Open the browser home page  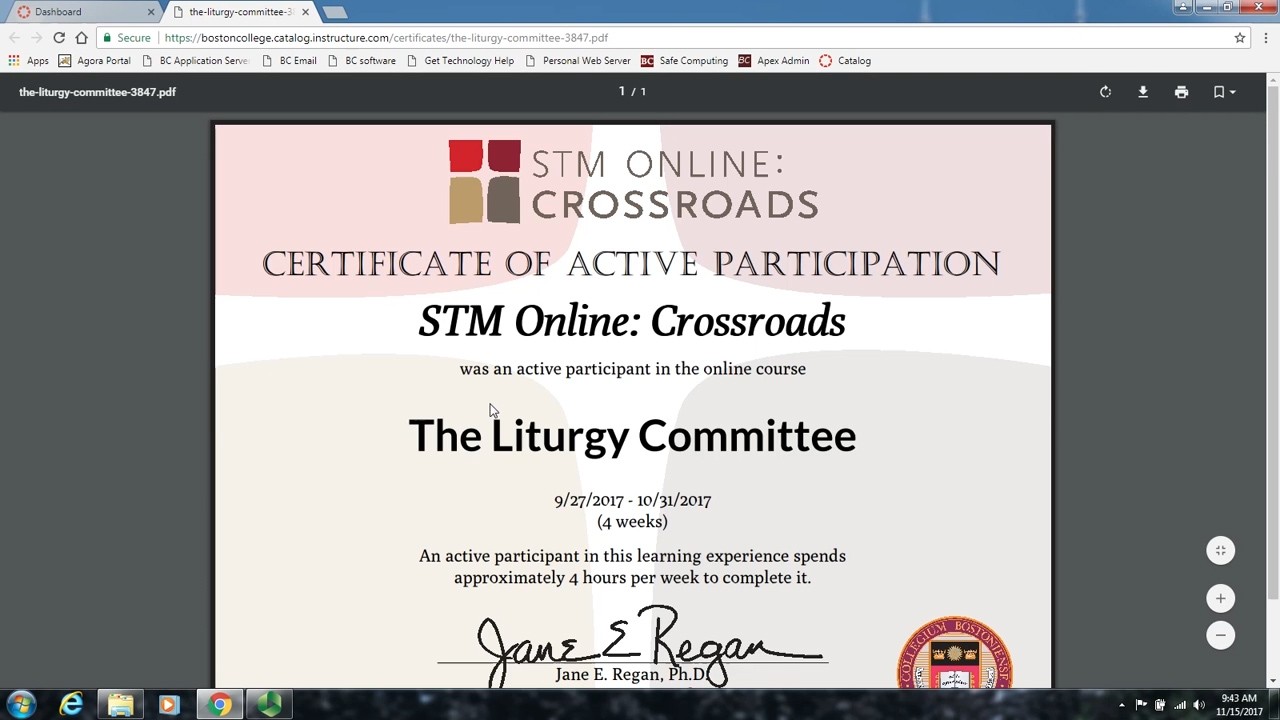81,38
